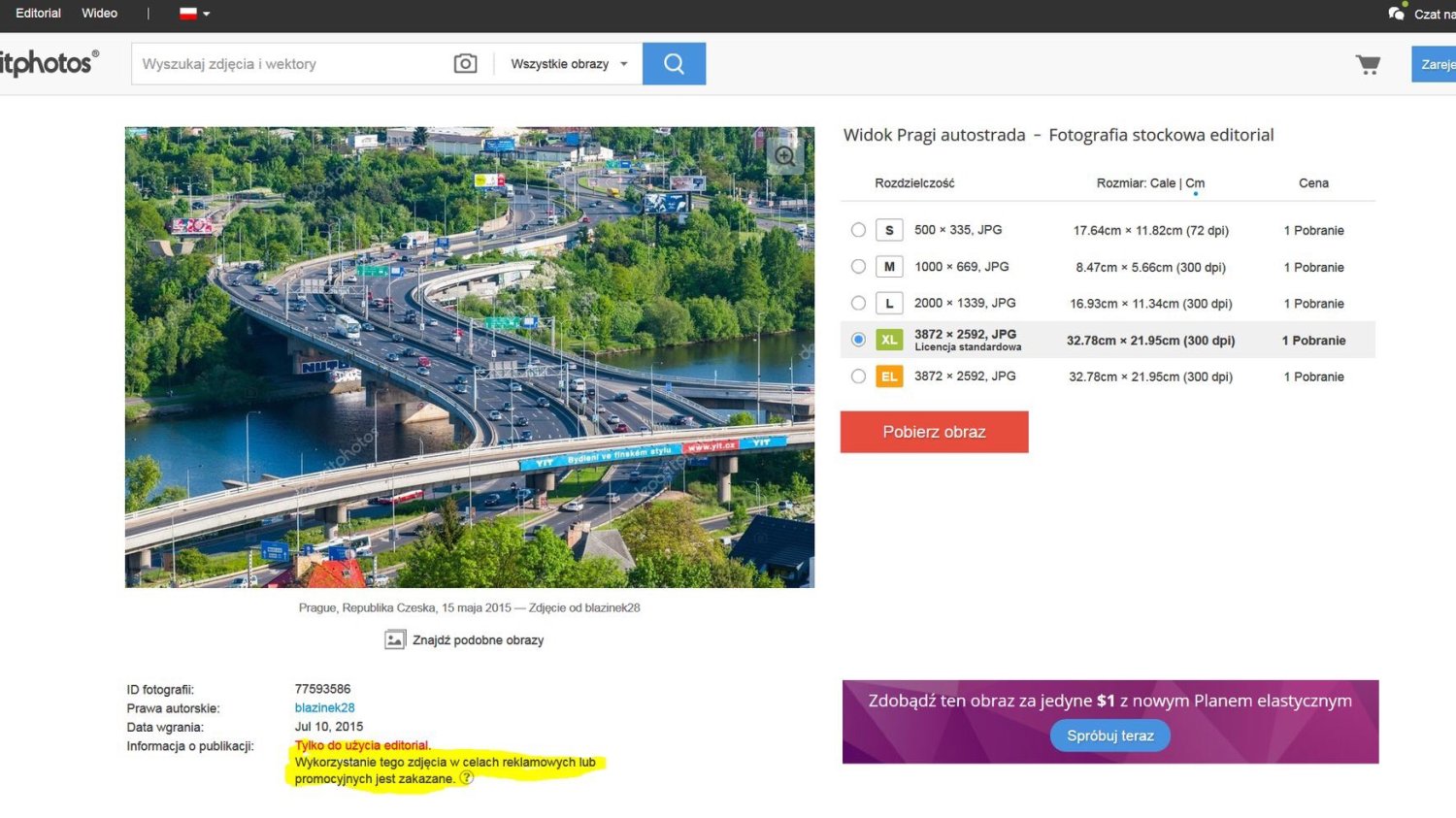Open the blazinek28 author link
Screen dimensions: 1456x818
tap(324, 708)
